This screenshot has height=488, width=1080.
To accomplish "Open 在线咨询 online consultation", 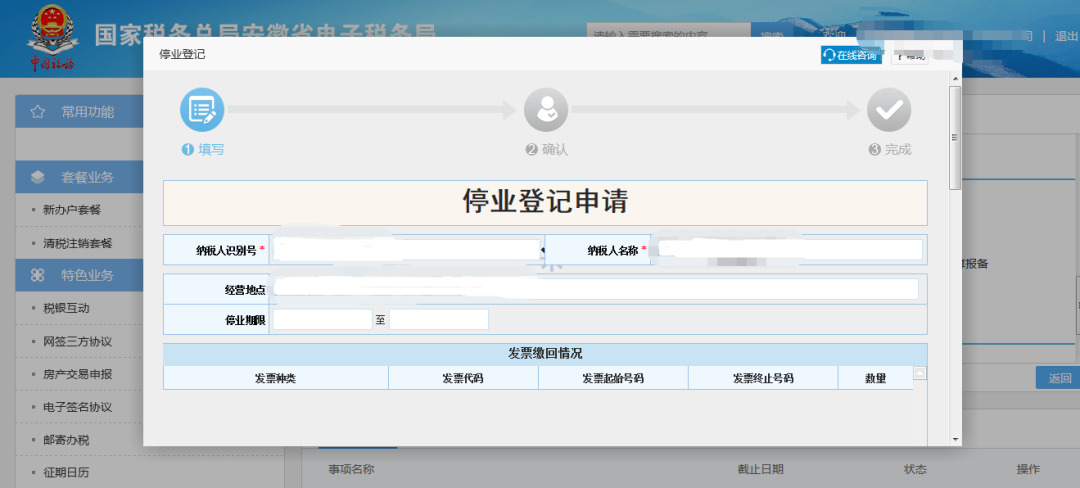I will [849, 55].
